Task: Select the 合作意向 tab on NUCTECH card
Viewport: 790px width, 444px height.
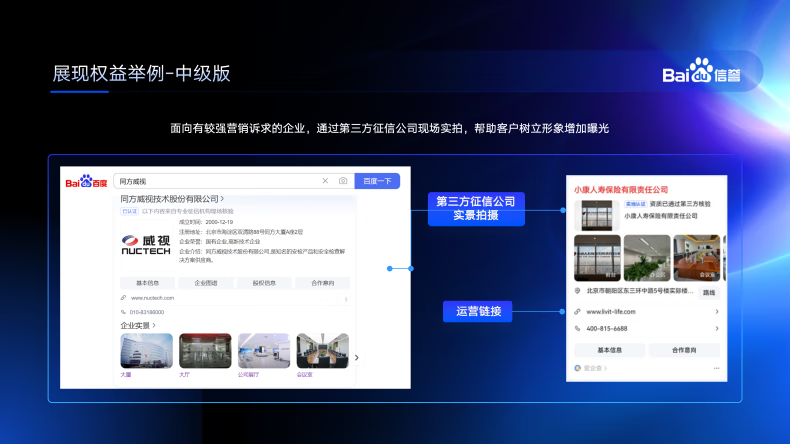Action: click(322, 283)
